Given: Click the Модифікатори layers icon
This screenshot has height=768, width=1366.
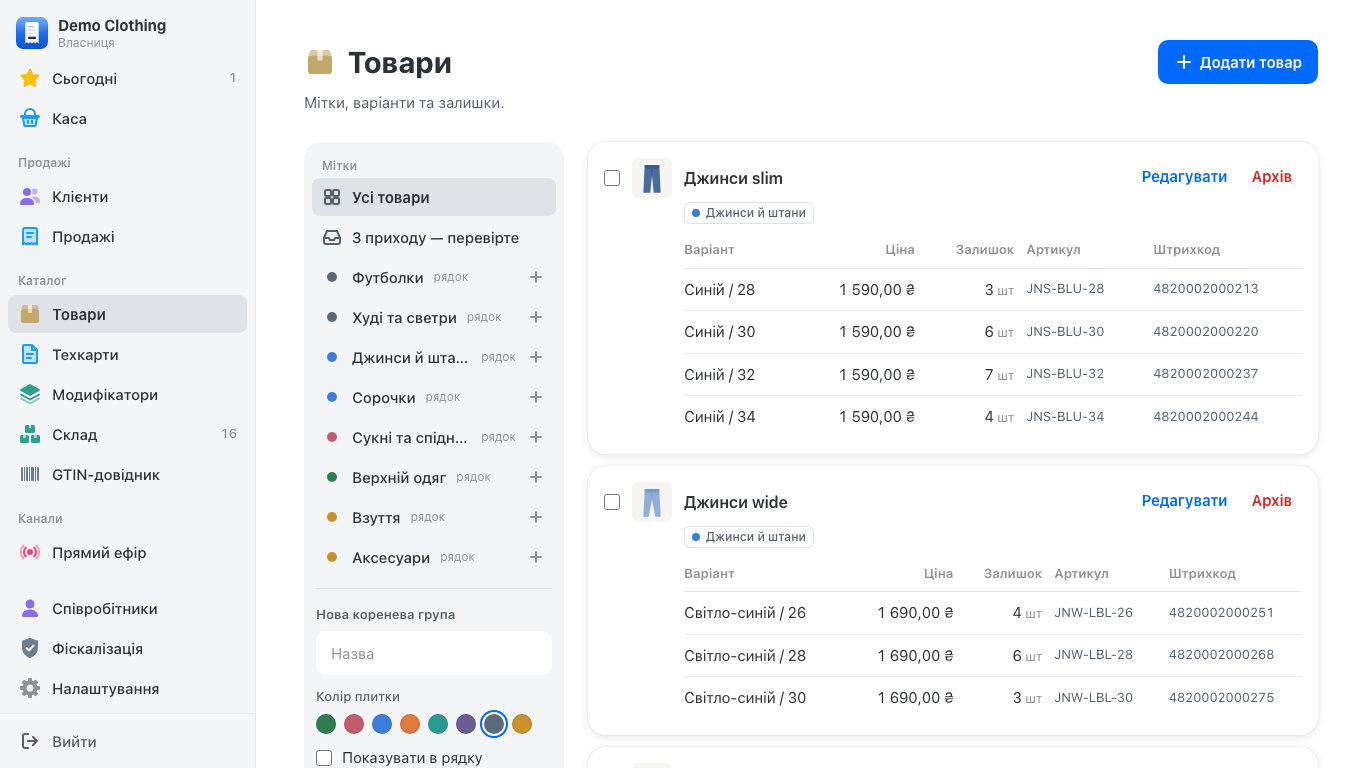Looking at the screenshot, I should click(30, 394).
